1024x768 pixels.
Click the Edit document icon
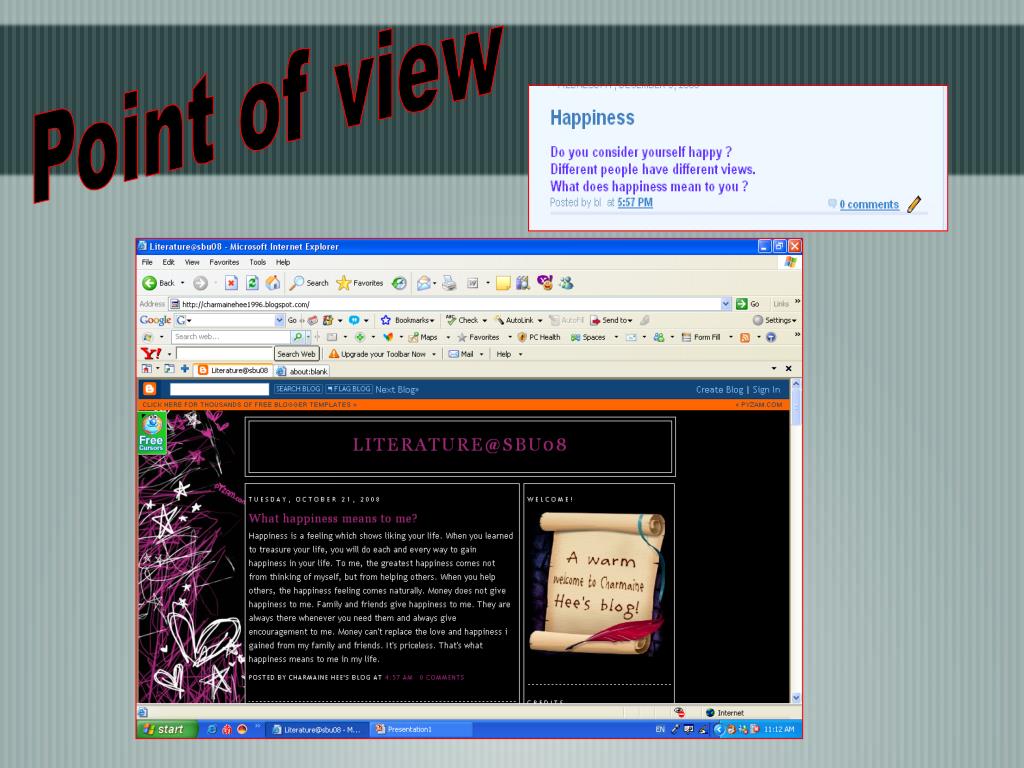click(473, 283)
